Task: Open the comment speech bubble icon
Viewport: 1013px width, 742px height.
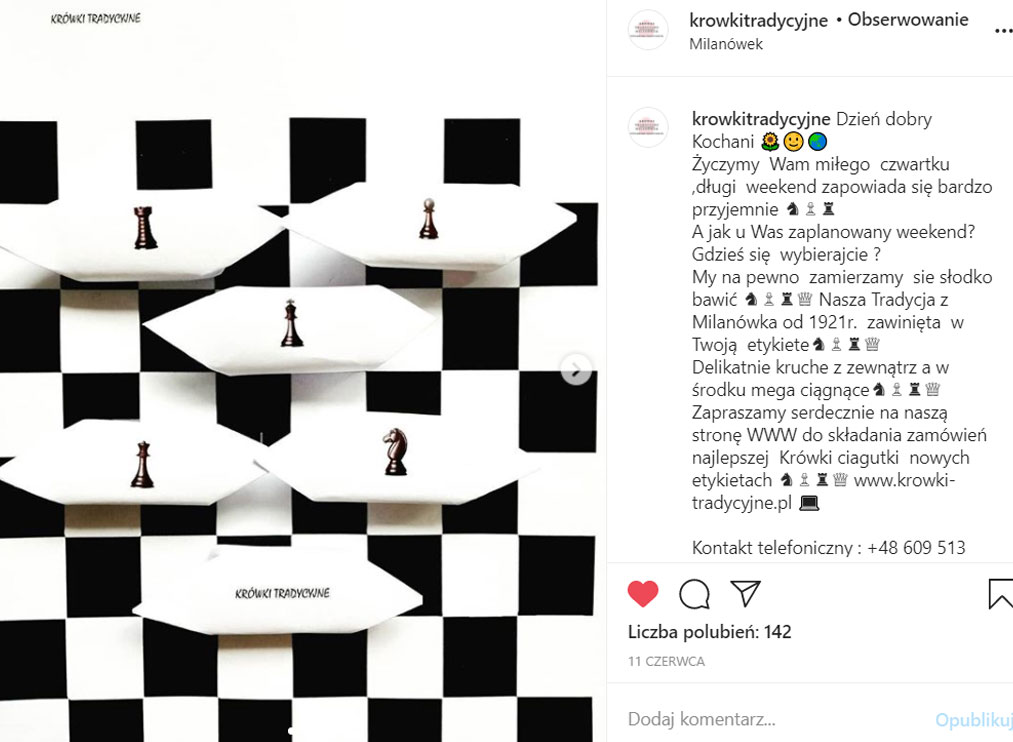Action: point(694,594)
